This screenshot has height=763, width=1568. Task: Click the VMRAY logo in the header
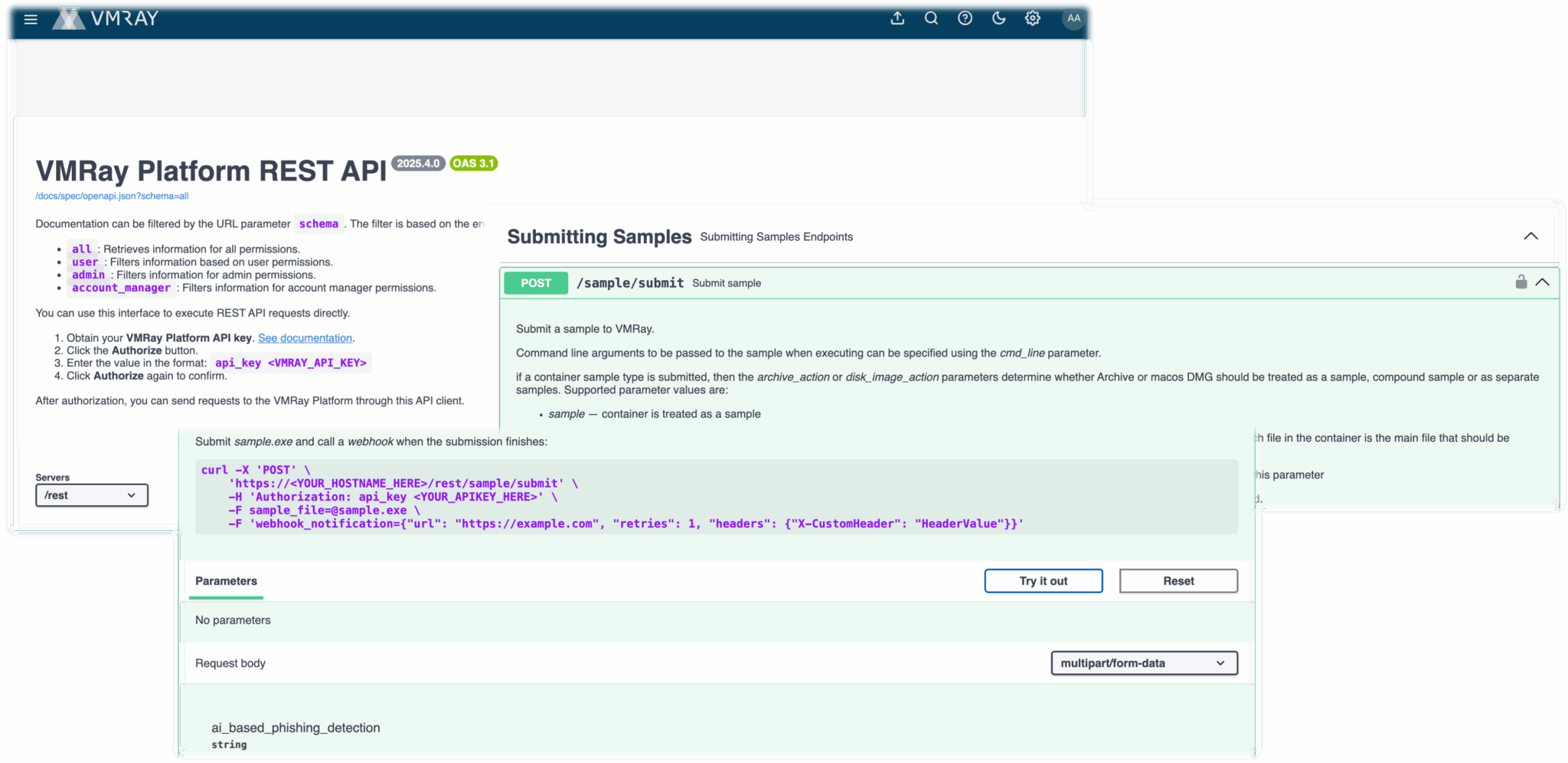[106, 18]
